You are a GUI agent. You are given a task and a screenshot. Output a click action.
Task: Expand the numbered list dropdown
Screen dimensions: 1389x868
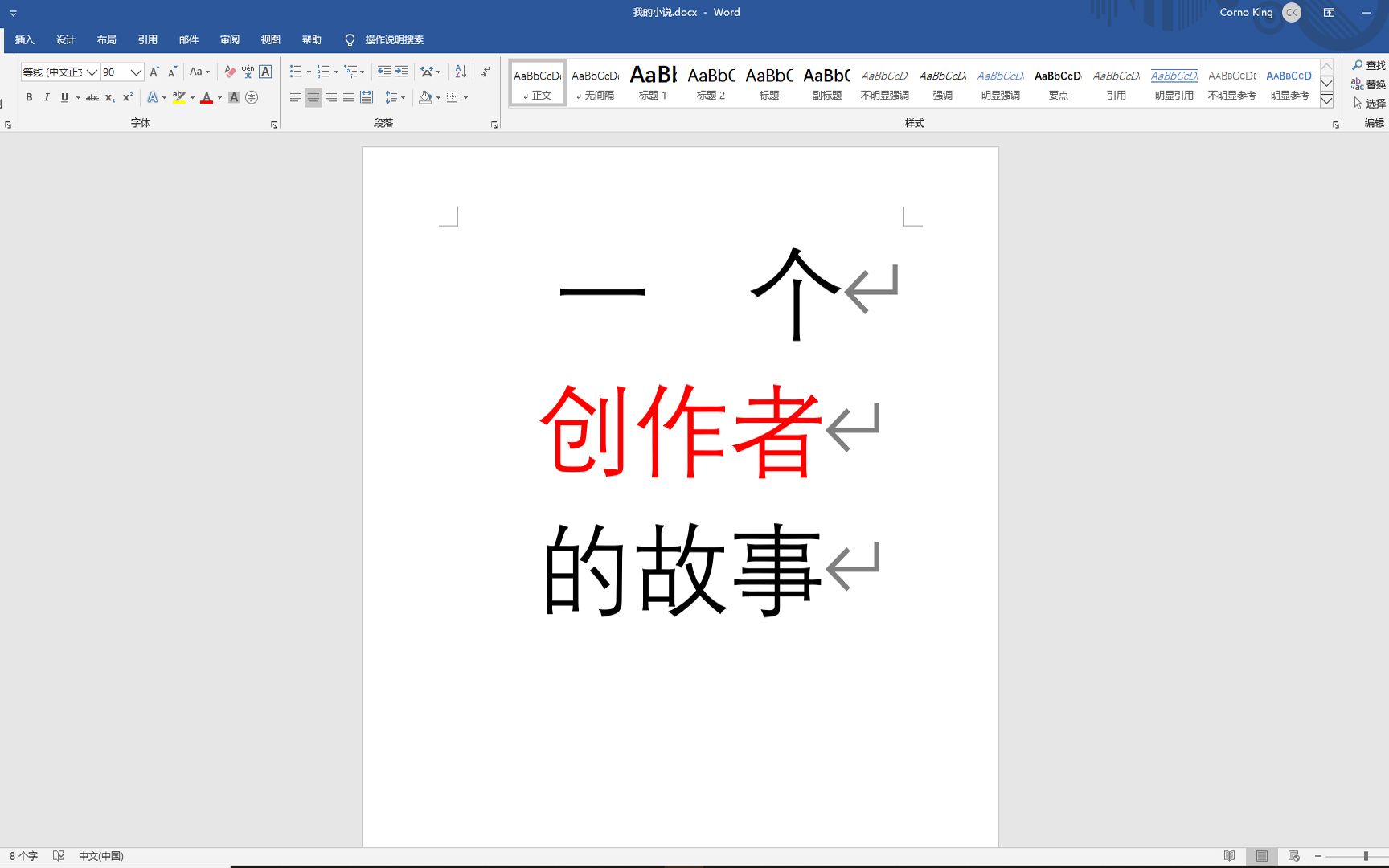click(336, 72)
